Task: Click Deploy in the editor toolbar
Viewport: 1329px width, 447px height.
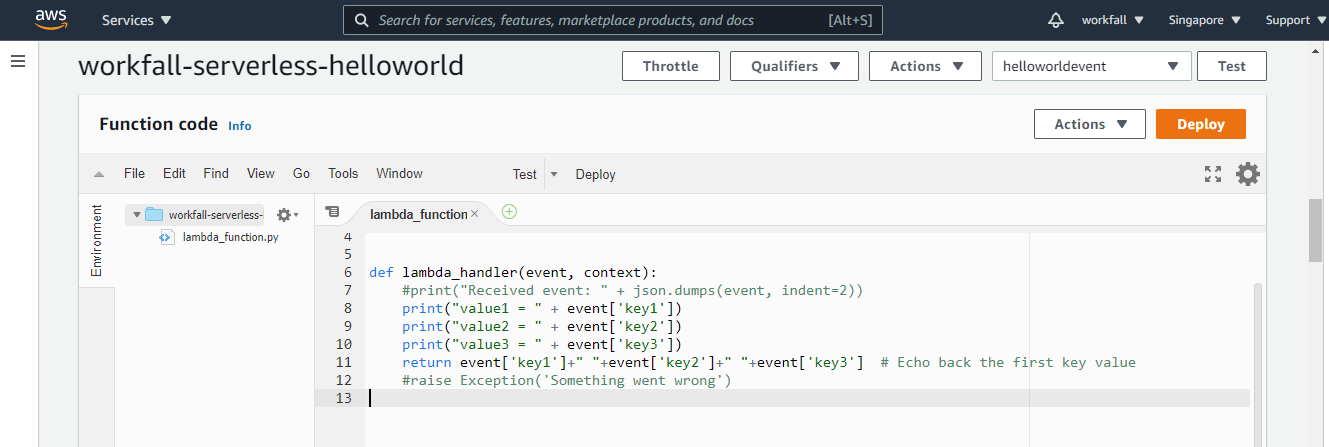Action: coord(595,174)
